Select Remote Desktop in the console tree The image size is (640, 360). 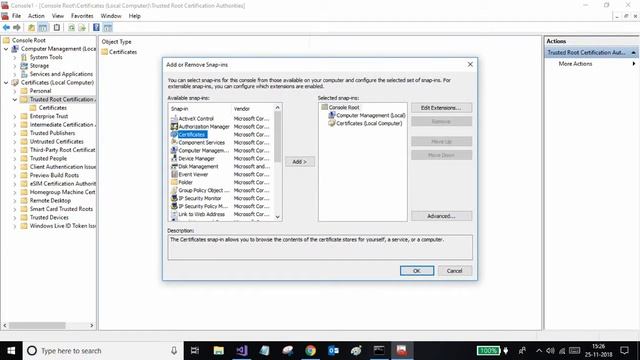[x=50, y=200]
